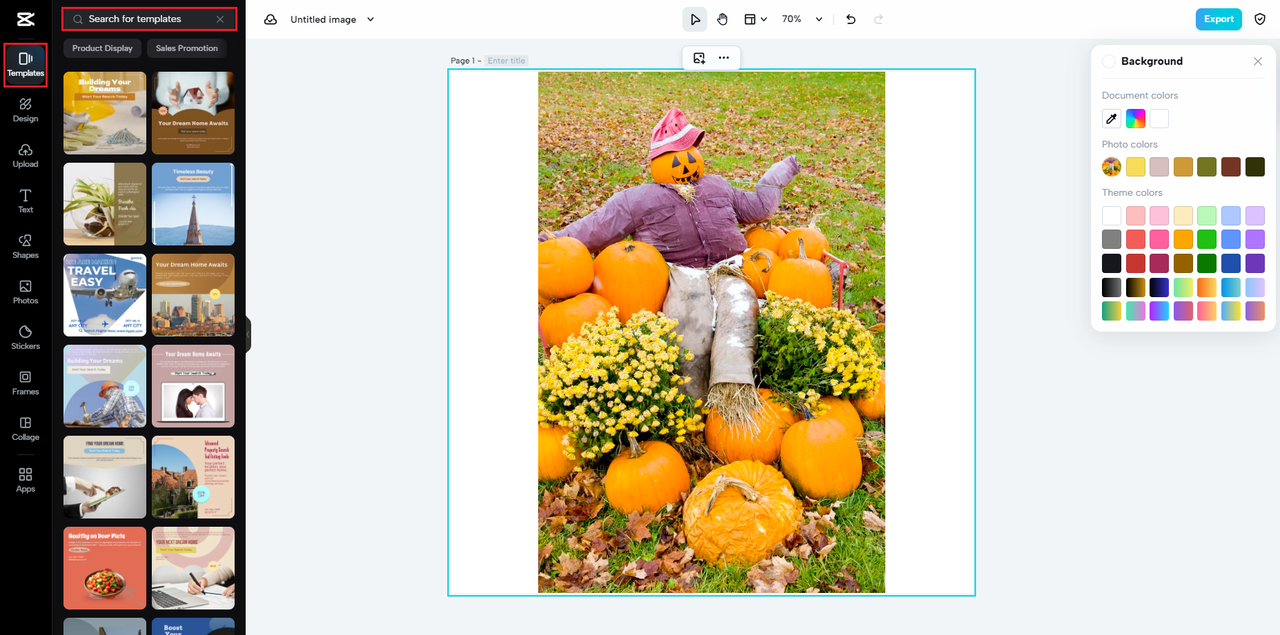Open the three-dot page options menu

[724, 58]
